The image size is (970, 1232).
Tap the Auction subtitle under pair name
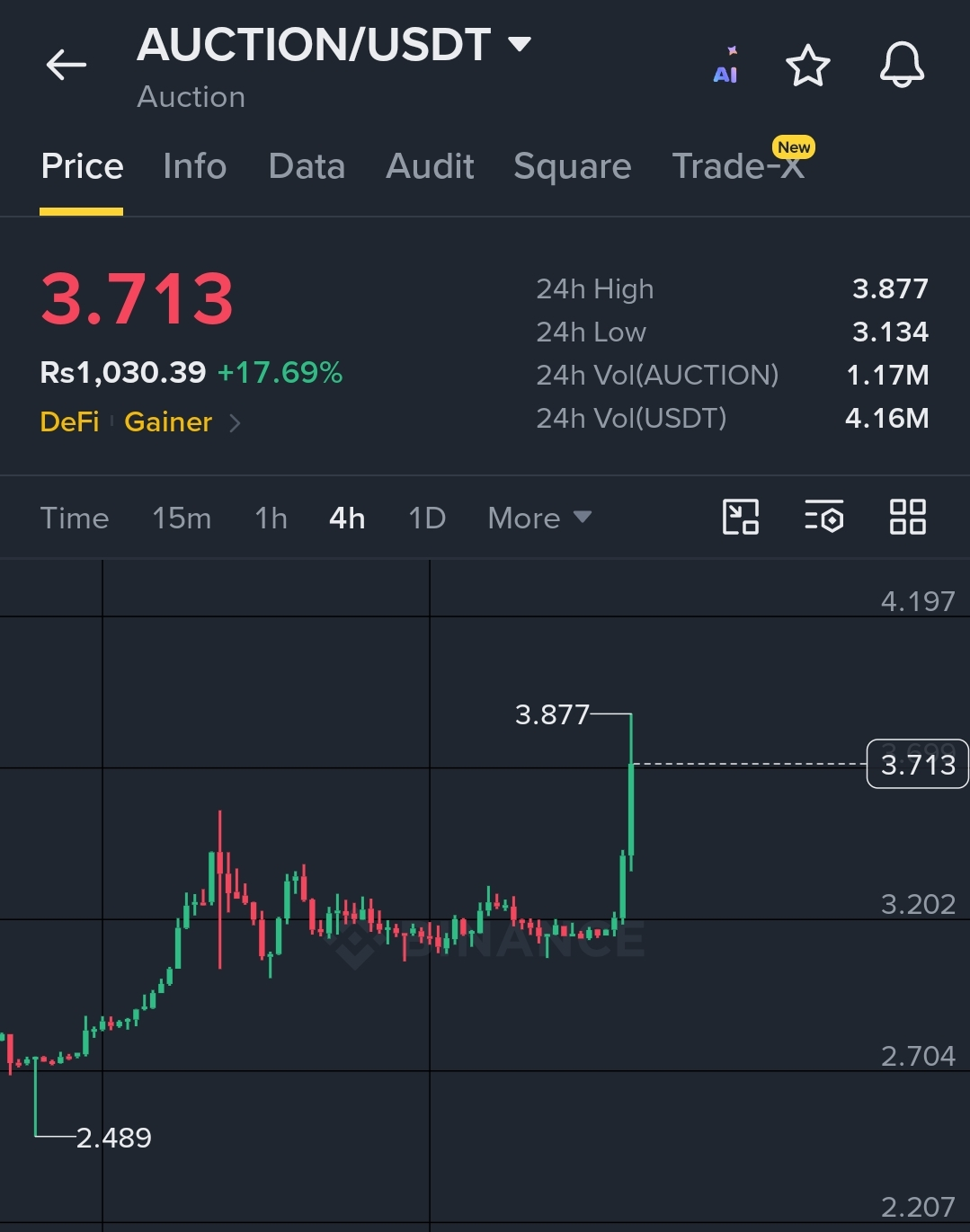coord(191,97)
